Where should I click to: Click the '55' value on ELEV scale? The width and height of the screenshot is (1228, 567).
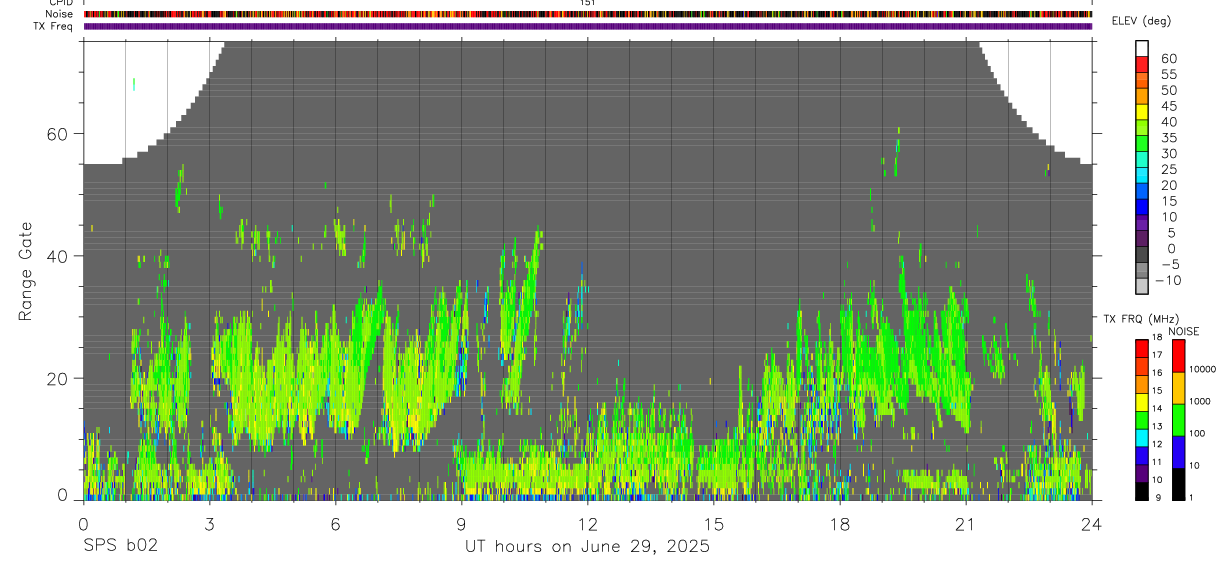click(1168, 75)
